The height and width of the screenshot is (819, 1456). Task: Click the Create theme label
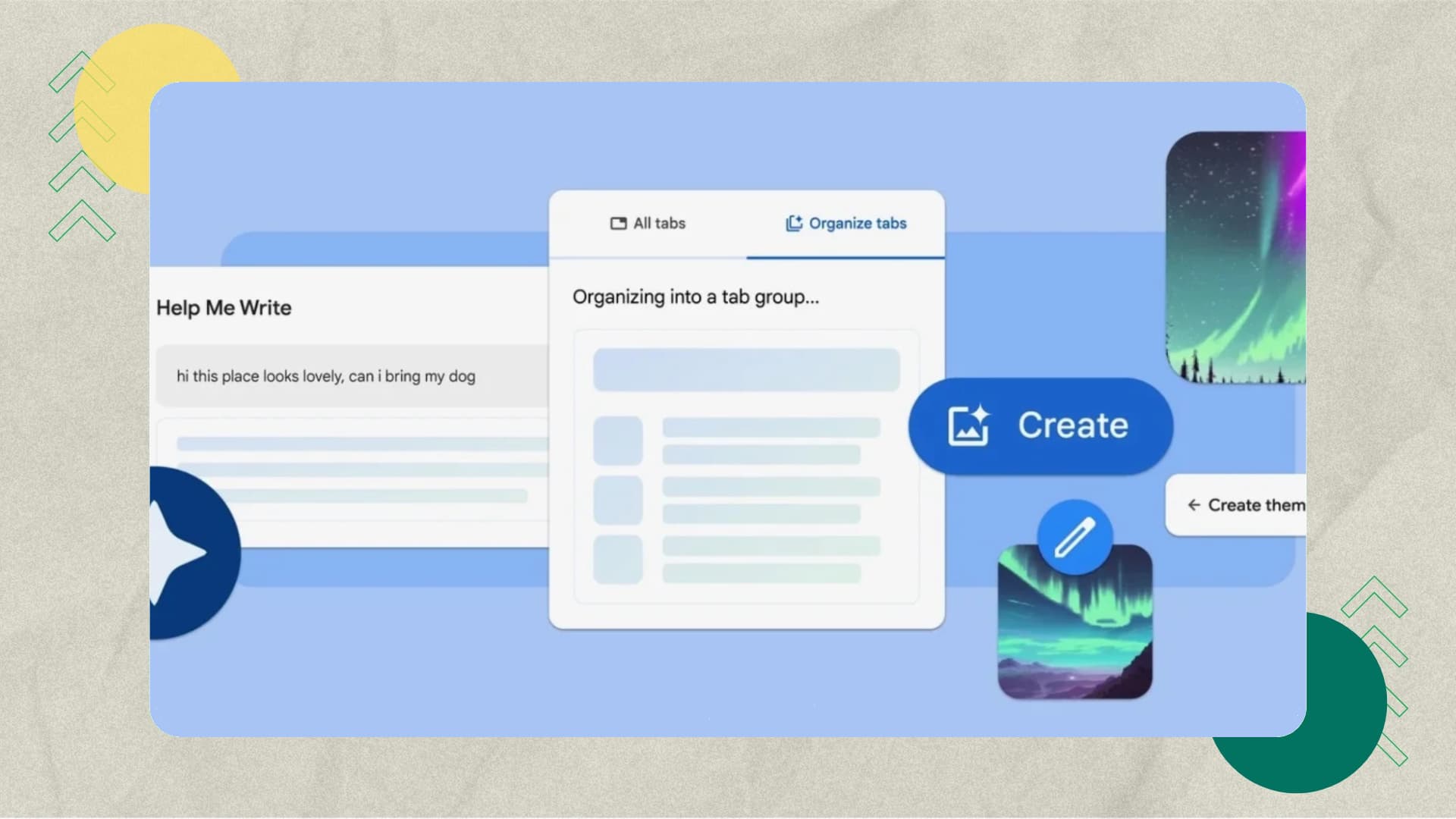pyautogui.click(x=1256, y=505)
